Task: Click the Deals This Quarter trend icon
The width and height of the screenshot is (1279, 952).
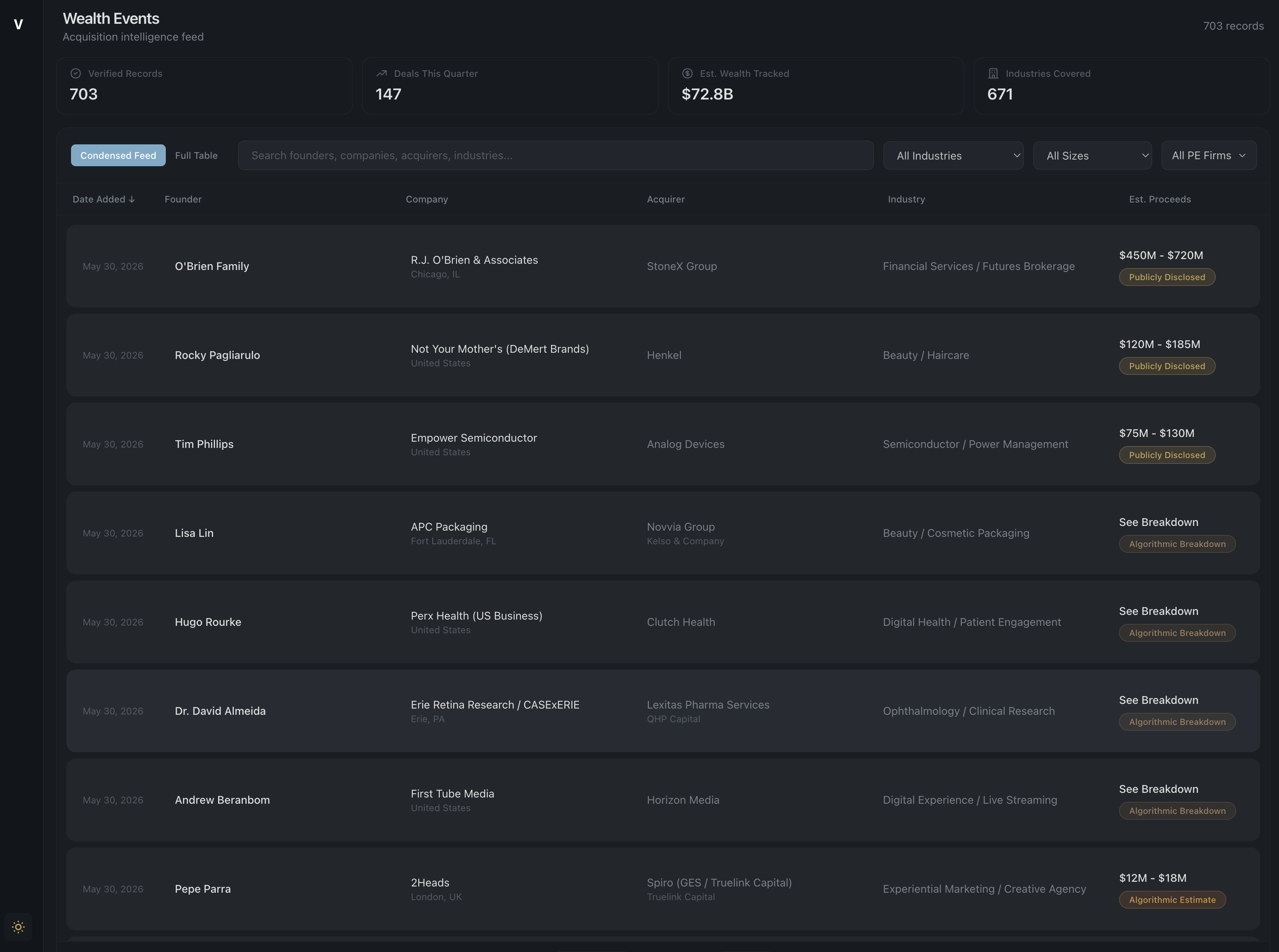Action: pyautogui.click(x=381, y=74)
